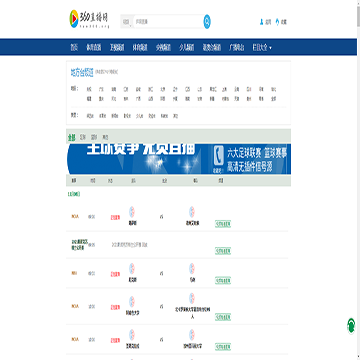Viewport: 360px width, 360px height.
Task: Click the red live status label in first match row
Action: (115, 217)
